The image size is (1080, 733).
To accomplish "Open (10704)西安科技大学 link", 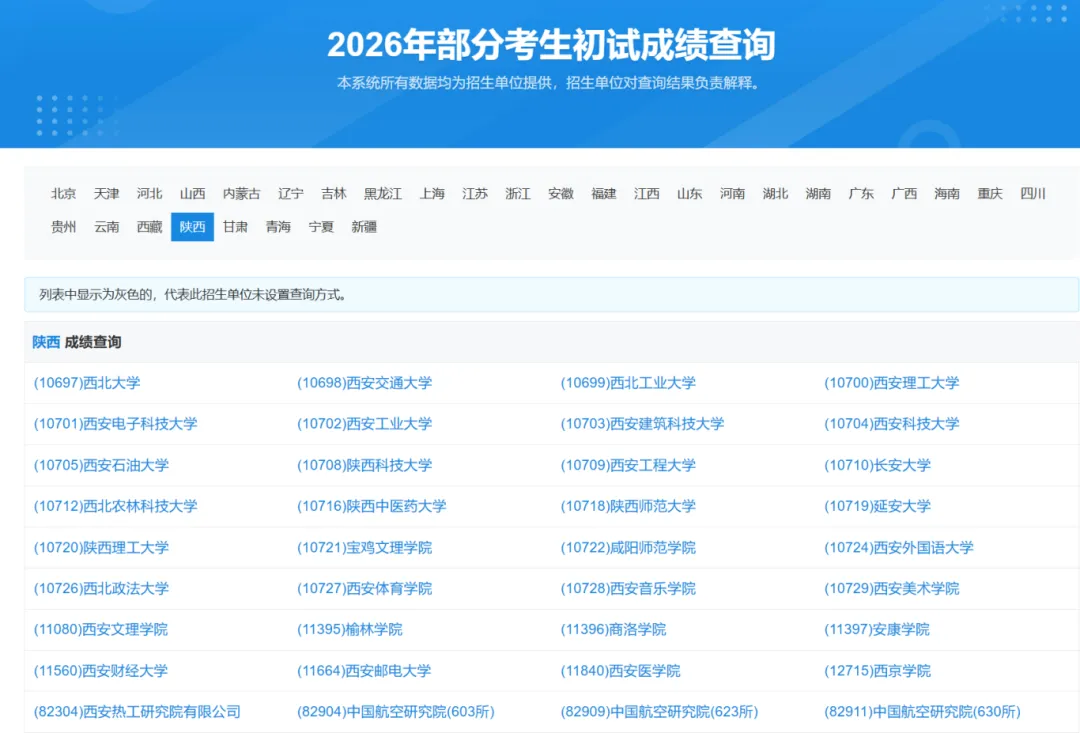I will [892, 424].
